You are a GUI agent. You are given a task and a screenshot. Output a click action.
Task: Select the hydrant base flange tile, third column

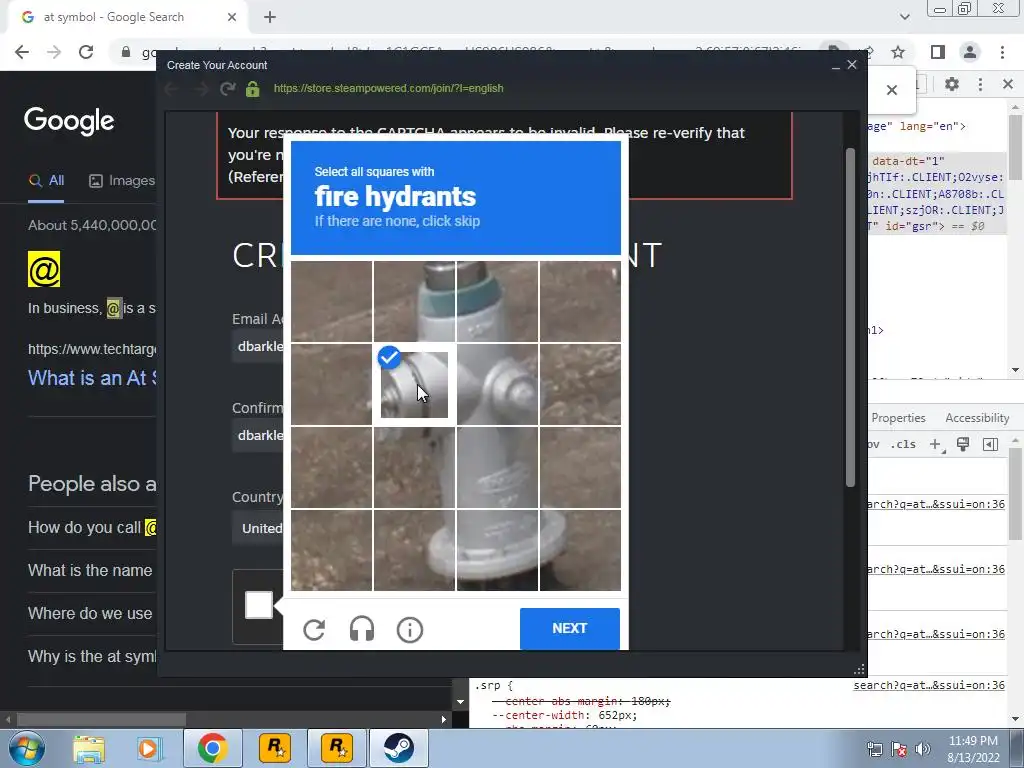tap(498, 551)
